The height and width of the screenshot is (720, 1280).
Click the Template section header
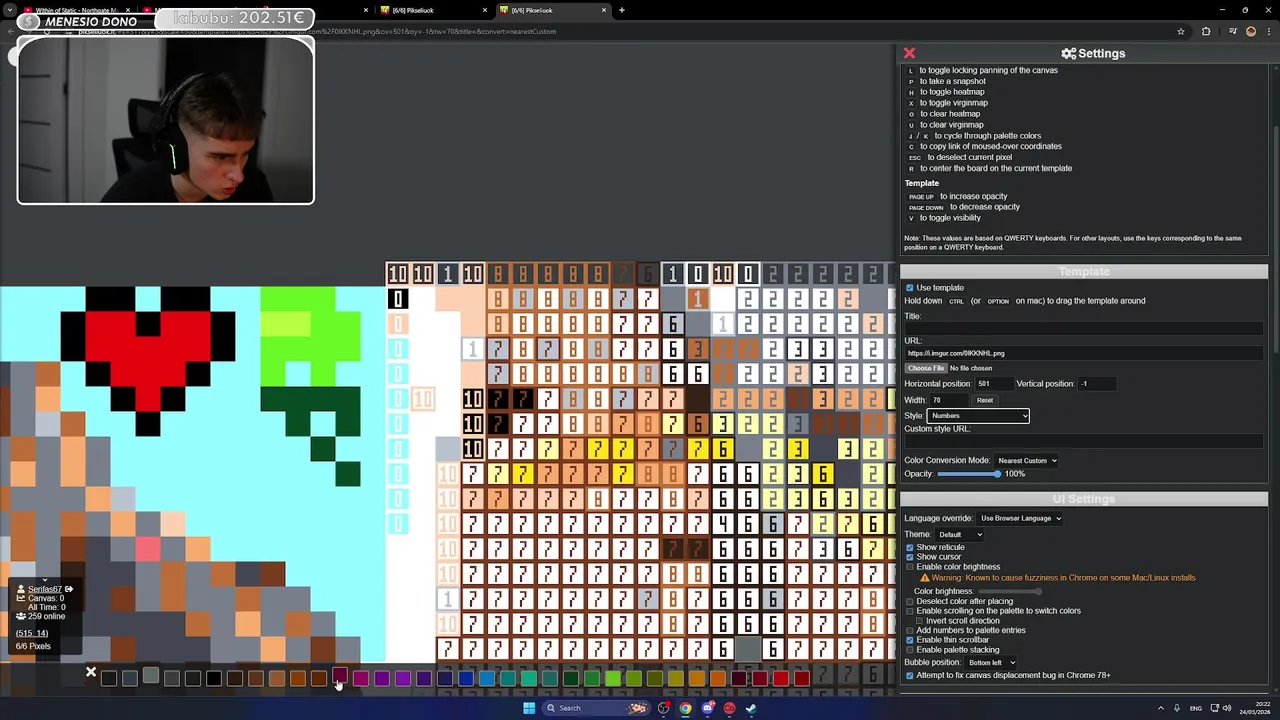(1084, 271)
